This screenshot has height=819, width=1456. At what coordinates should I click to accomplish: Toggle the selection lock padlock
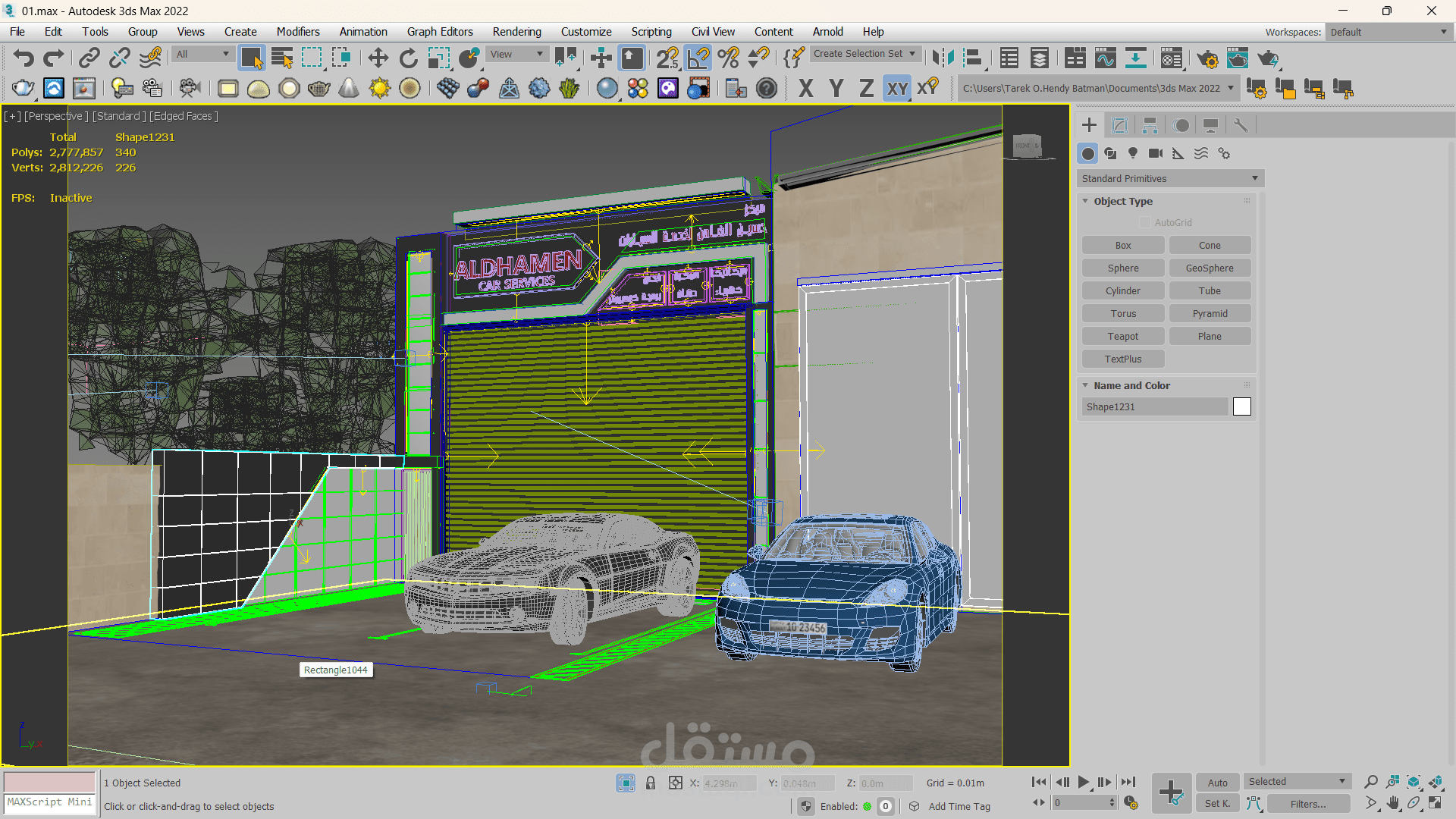(x=651, y=783)
